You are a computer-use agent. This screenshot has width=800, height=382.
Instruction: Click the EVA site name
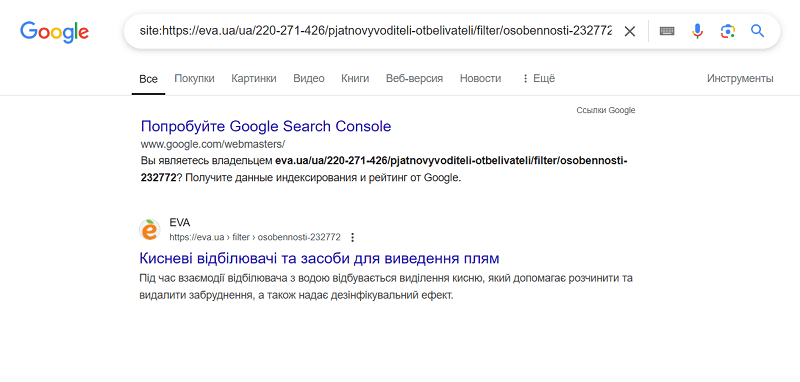tap(180, 223)
